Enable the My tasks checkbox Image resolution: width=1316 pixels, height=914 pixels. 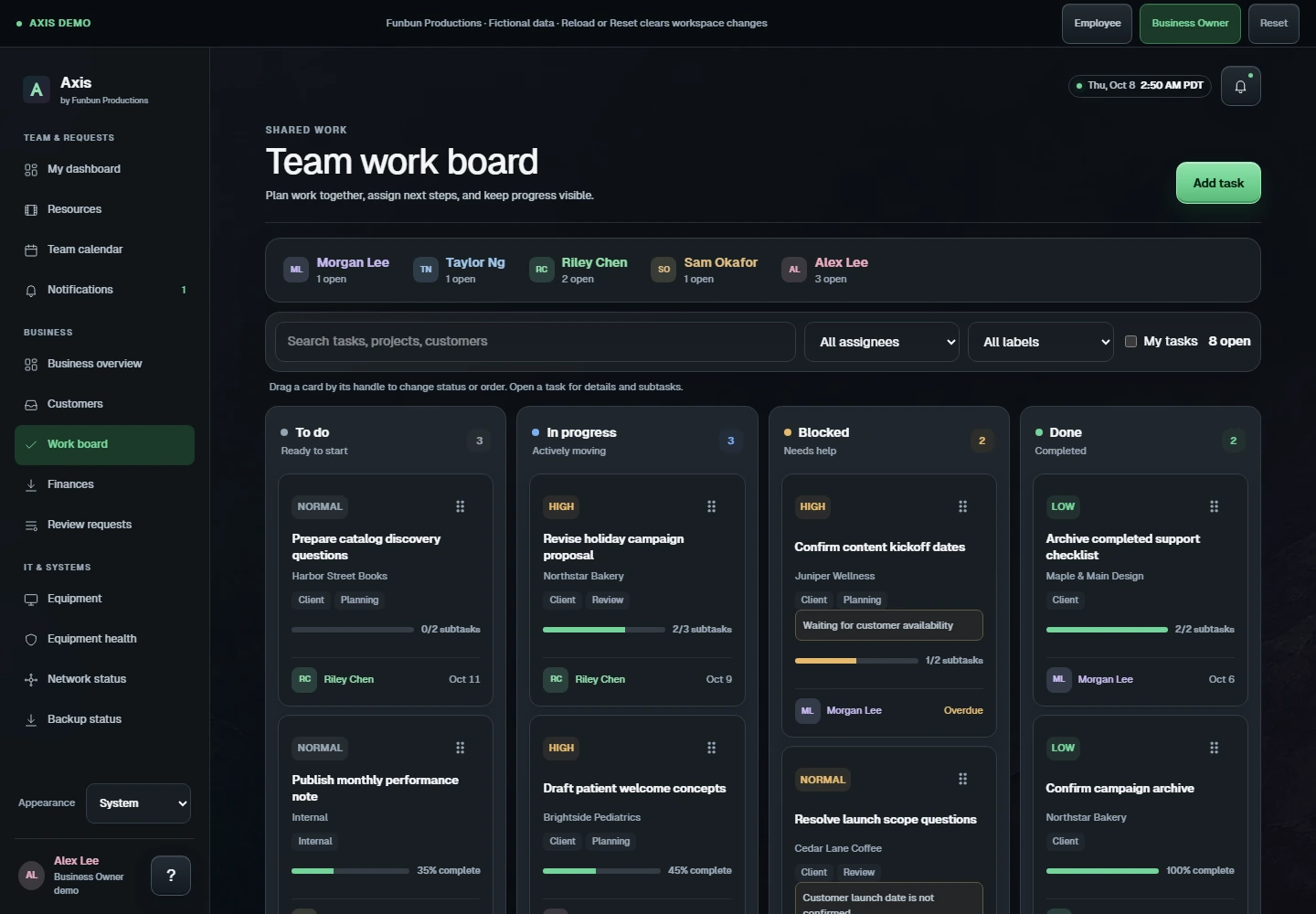coord(1130,341)
